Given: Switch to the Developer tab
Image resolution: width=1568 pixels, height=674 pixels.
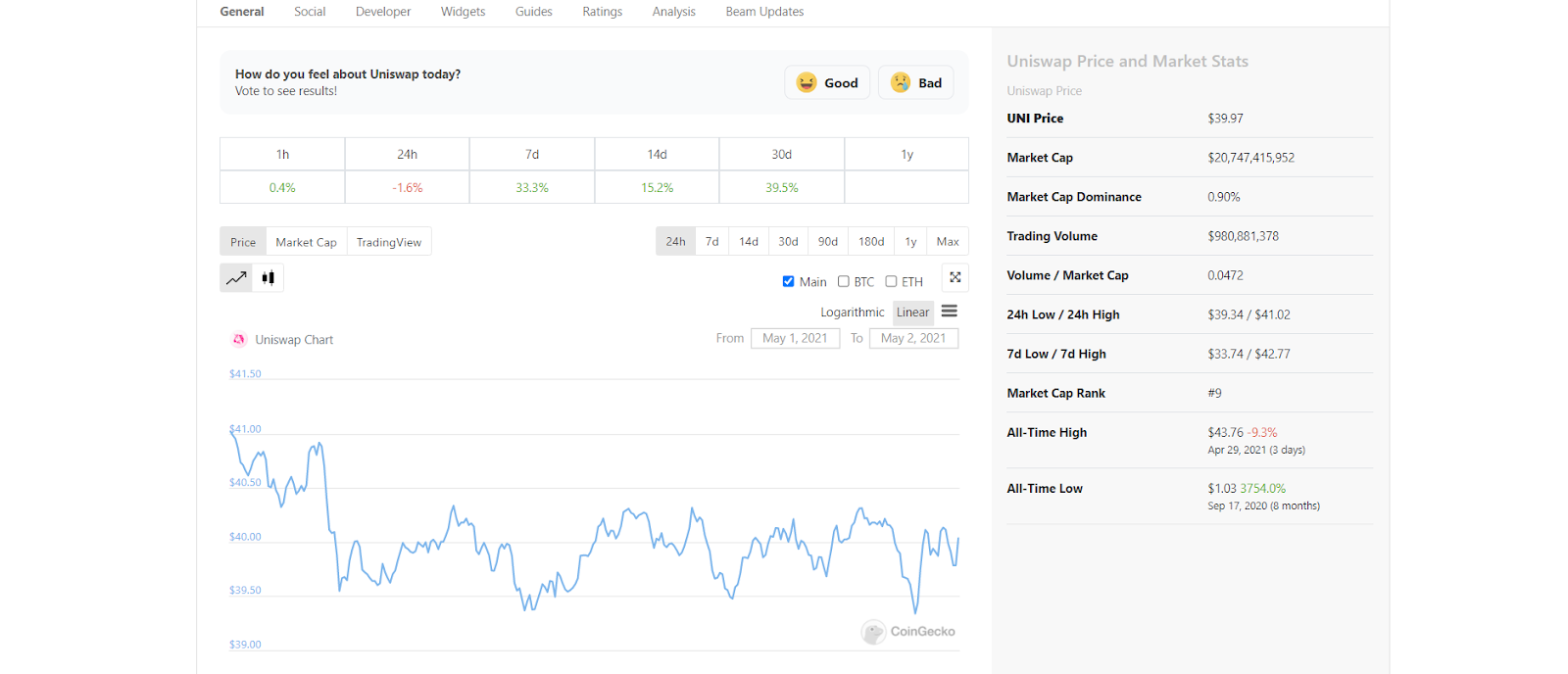Looking at the screenshot, I should pos(383,12).
